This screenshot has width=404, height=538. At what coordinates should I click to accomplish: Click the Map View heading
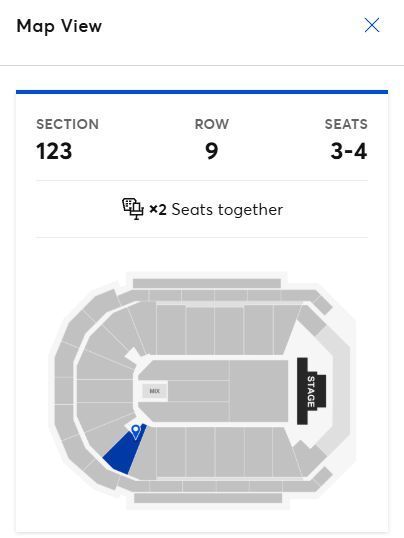pos(59,26)
